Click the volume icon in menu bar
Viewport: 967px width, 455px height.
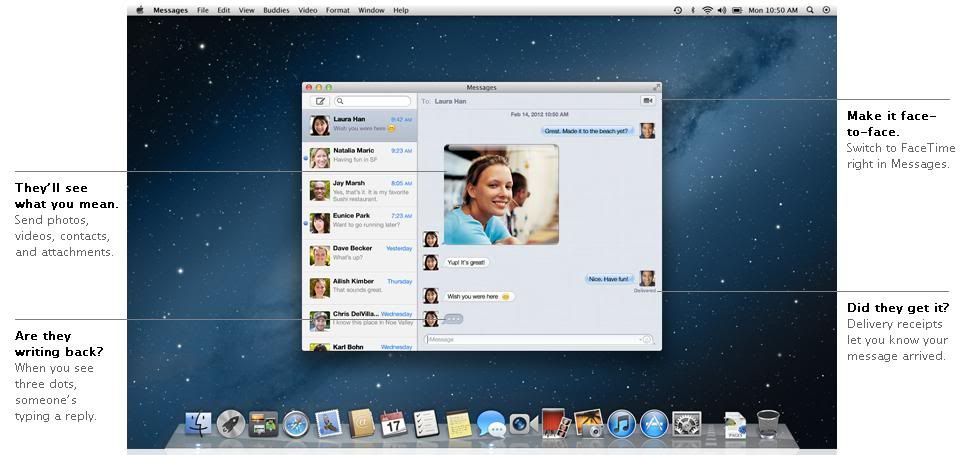[x=722, y=10]
